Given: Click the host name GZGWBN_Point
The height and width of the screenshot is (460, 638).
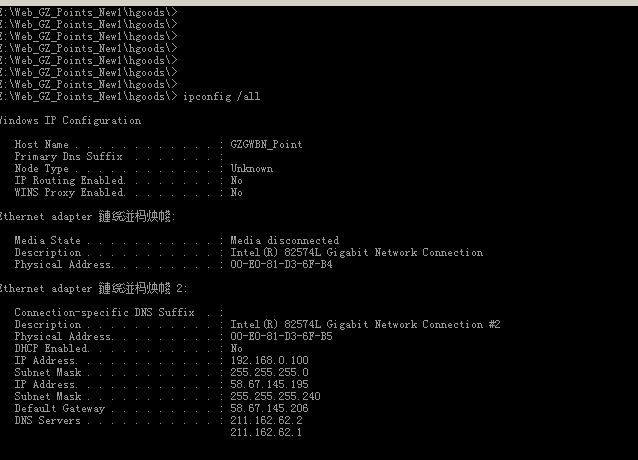Looking at the screenshot, I should [267, 144].
